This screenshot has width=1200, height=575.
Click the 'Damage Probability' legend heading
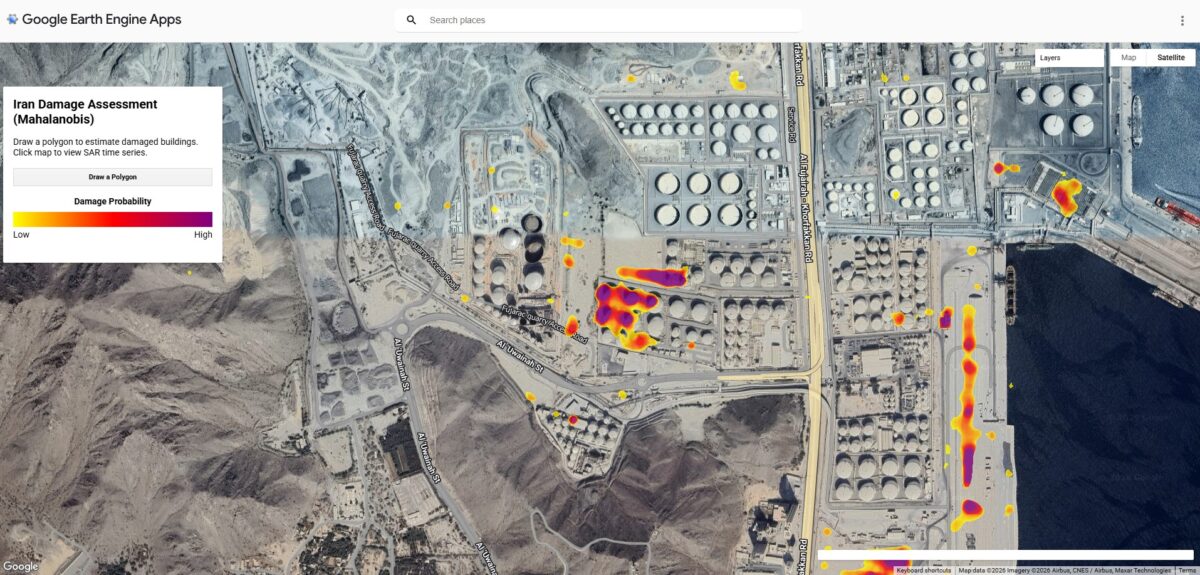tap(113, 201)
